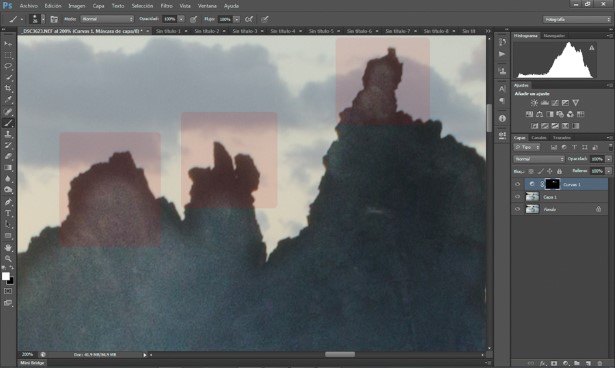Toggle Quick Mask mode
Image resolution: width=615 pixels, height=368 pixels.
click(x=8, y=291)
